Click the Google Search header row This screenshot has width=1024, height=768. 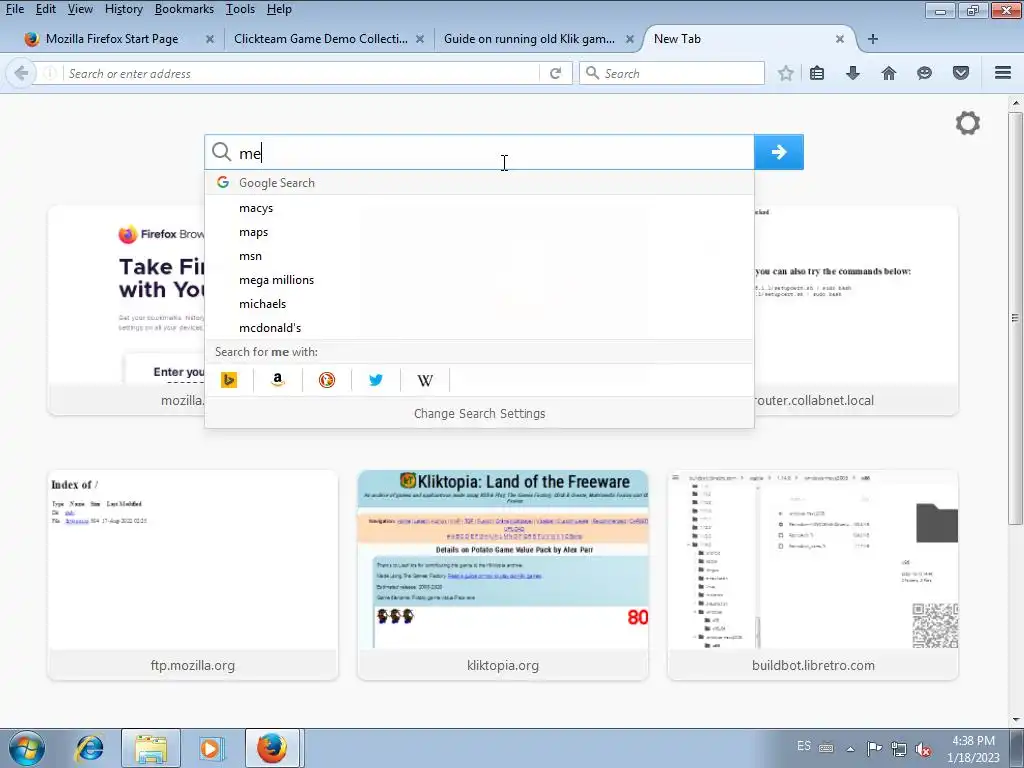pos(479,183)
